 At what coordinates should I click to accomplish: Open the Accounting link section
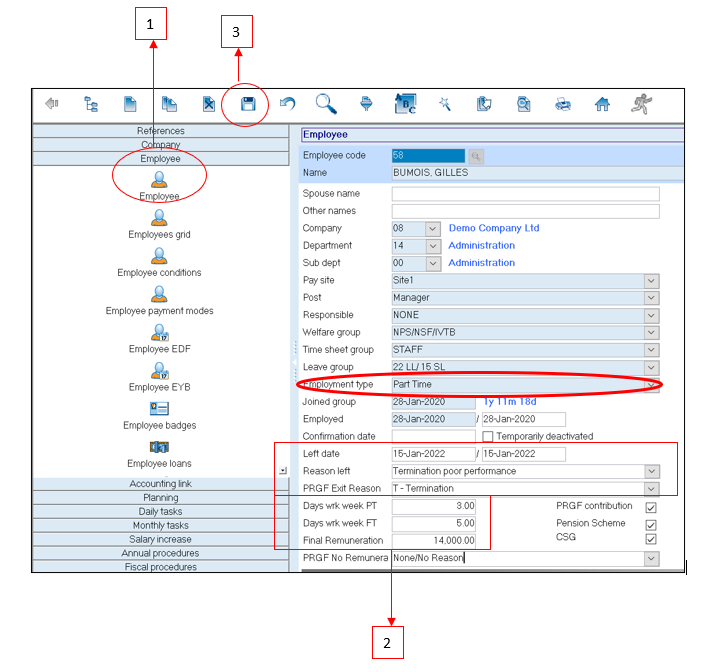(161, 484)
